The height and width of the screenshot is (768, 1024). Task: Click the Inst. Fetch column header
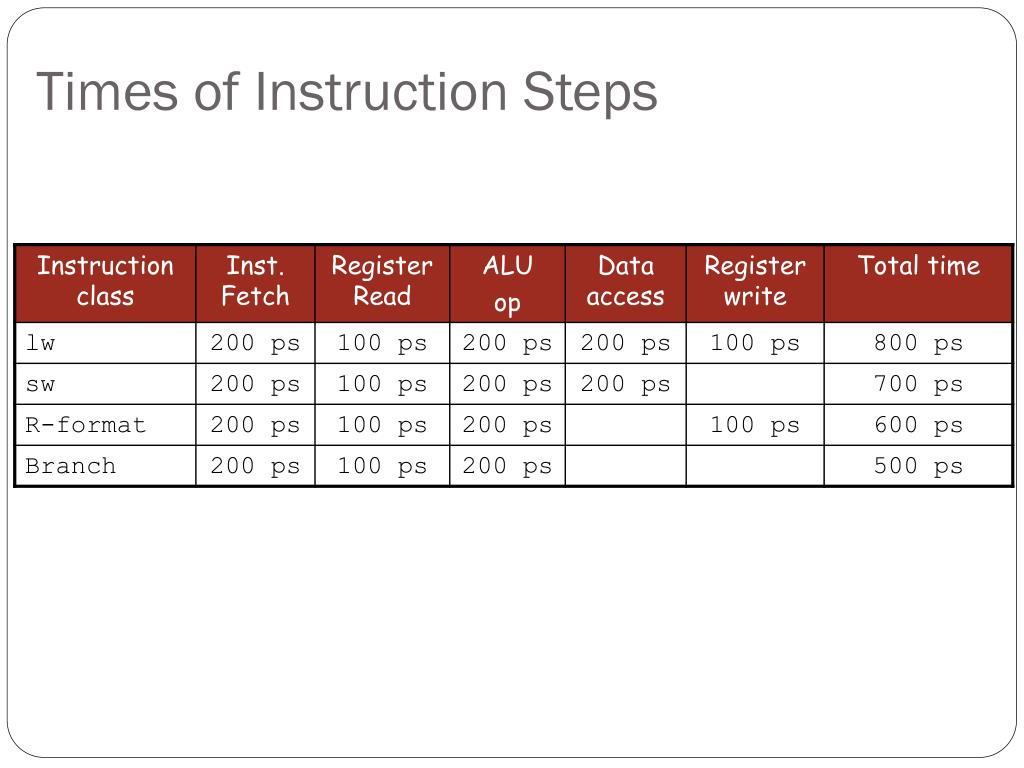(x=255, y=283)
